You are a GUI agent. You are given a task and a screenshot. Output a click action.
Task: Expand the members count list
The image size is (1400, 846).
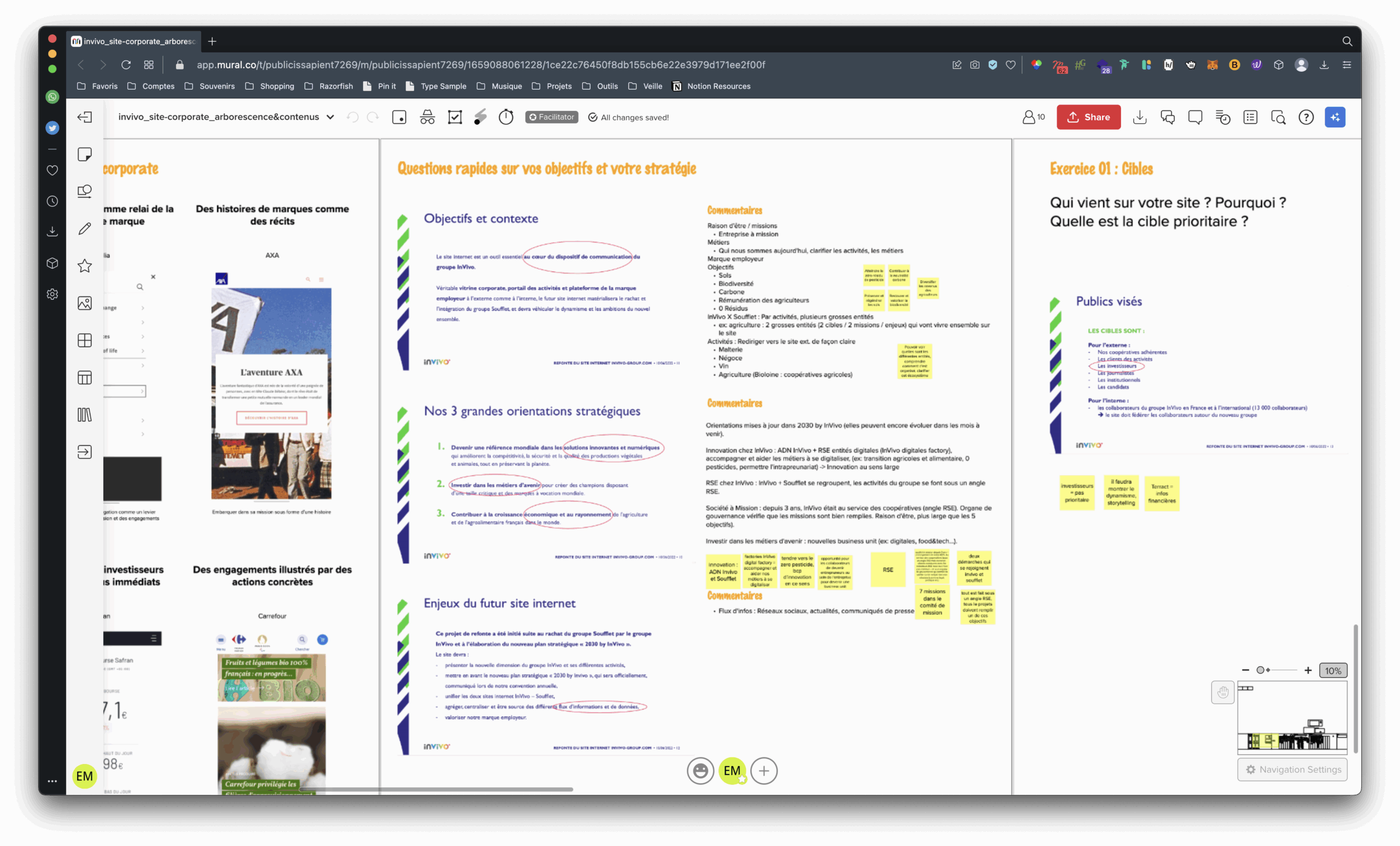point(1034,117)
